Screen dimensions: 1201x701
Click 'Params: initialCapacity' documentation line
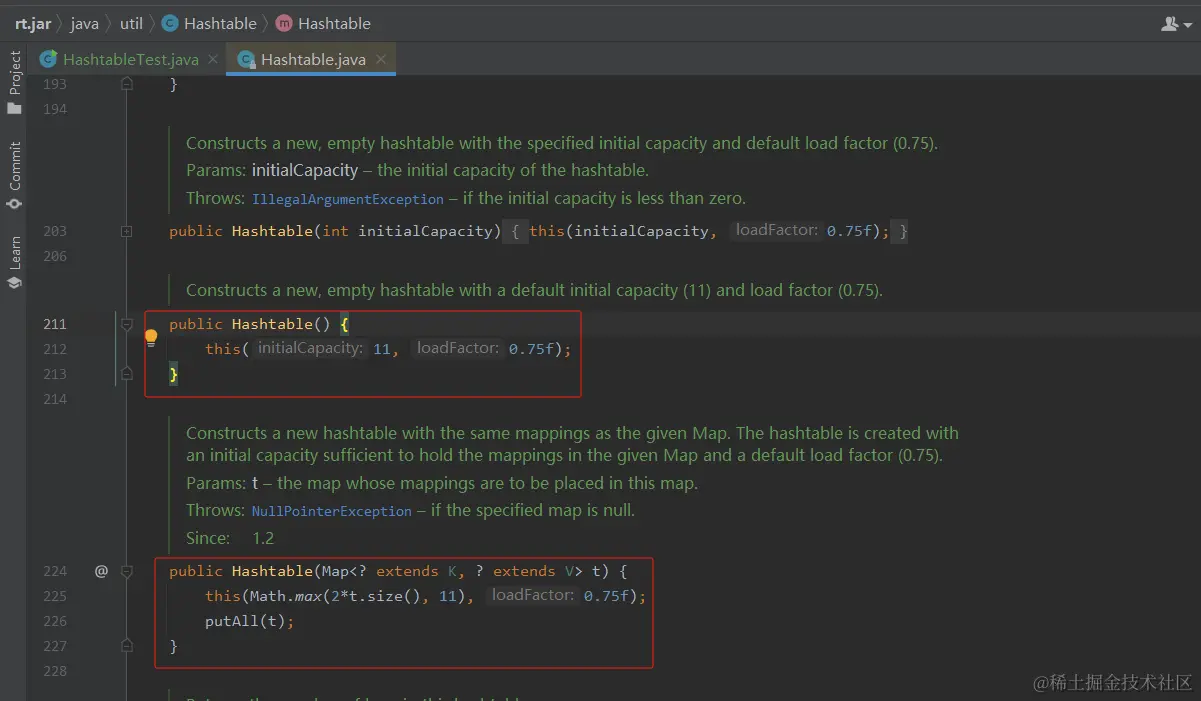(x=417, y=170)
